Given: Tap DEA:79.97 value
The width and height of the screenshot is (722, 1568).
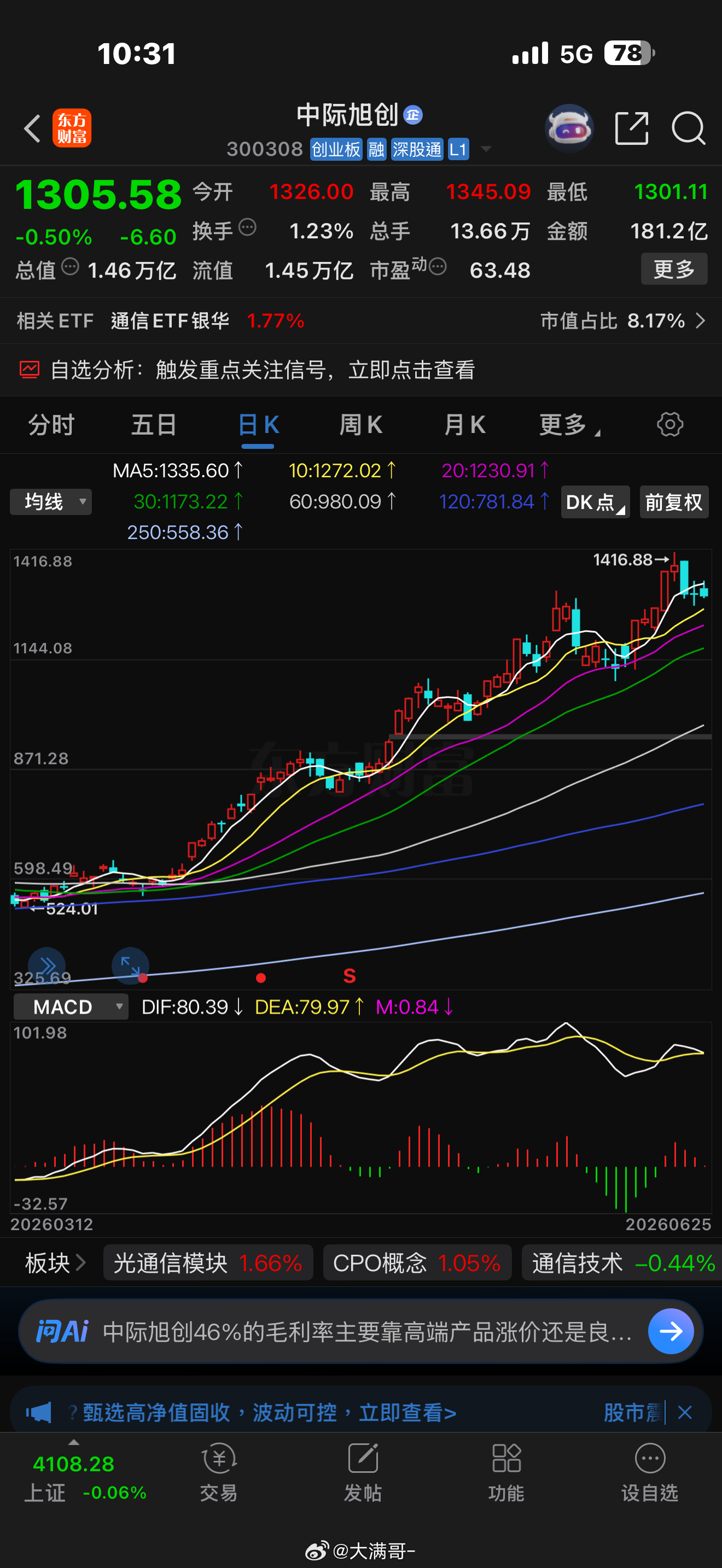Looking at the screenshot, I should [x=309, y=1007].
